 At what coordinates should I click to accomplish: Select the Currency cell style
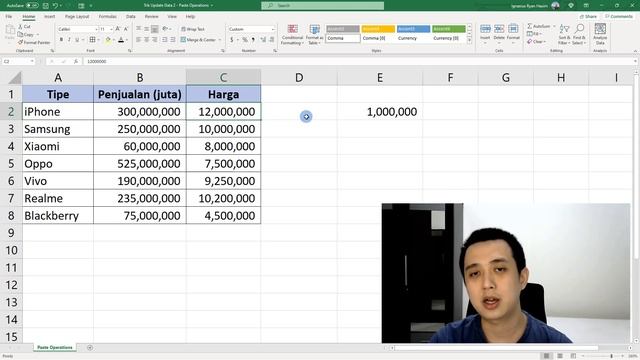(413, 38)
